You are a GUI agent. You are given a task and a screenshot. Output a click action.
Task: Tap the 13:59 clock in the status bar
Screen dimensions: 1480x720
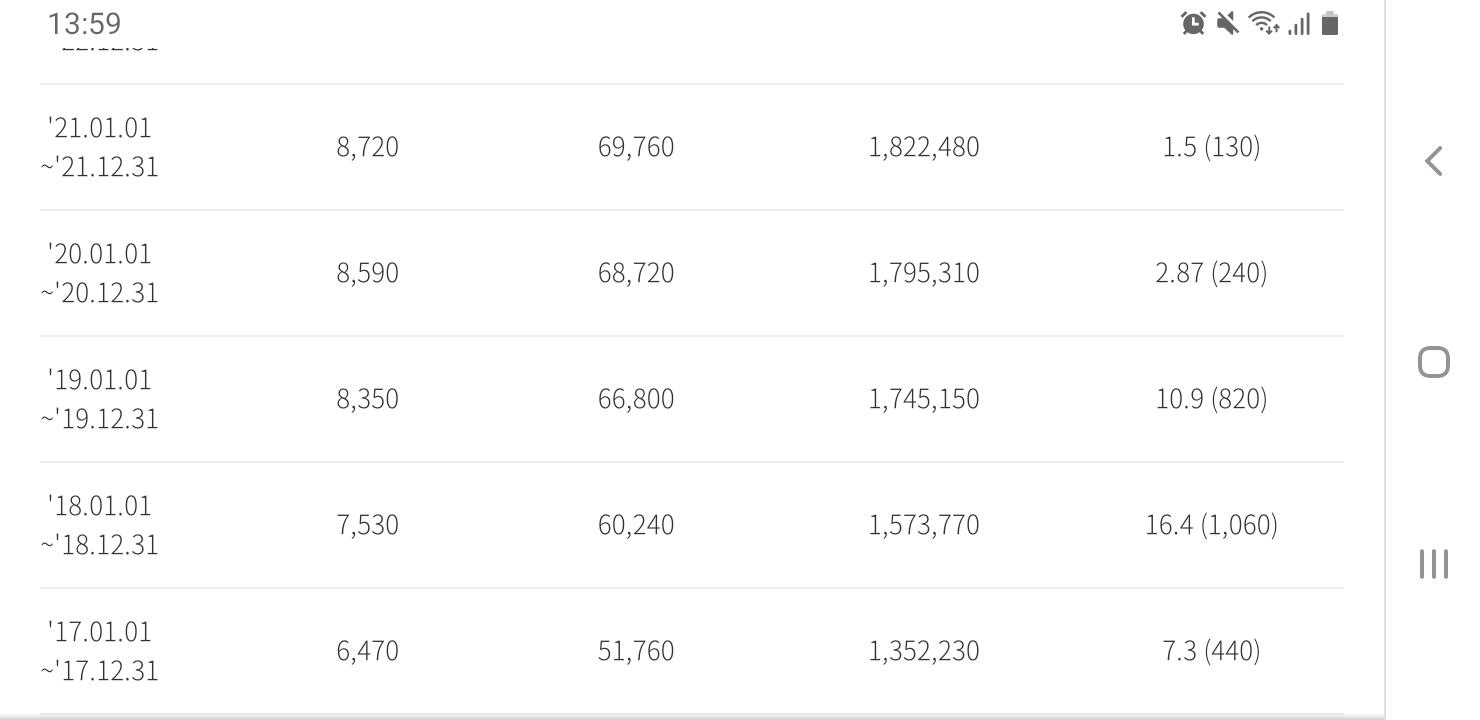click(x=84, y=23)
